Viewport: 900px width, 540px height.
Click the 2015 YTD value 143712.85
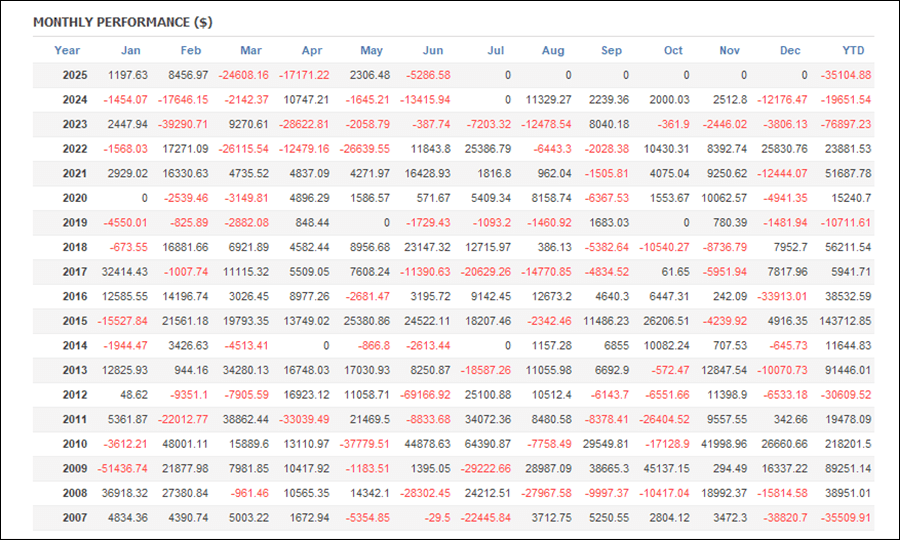845,321
